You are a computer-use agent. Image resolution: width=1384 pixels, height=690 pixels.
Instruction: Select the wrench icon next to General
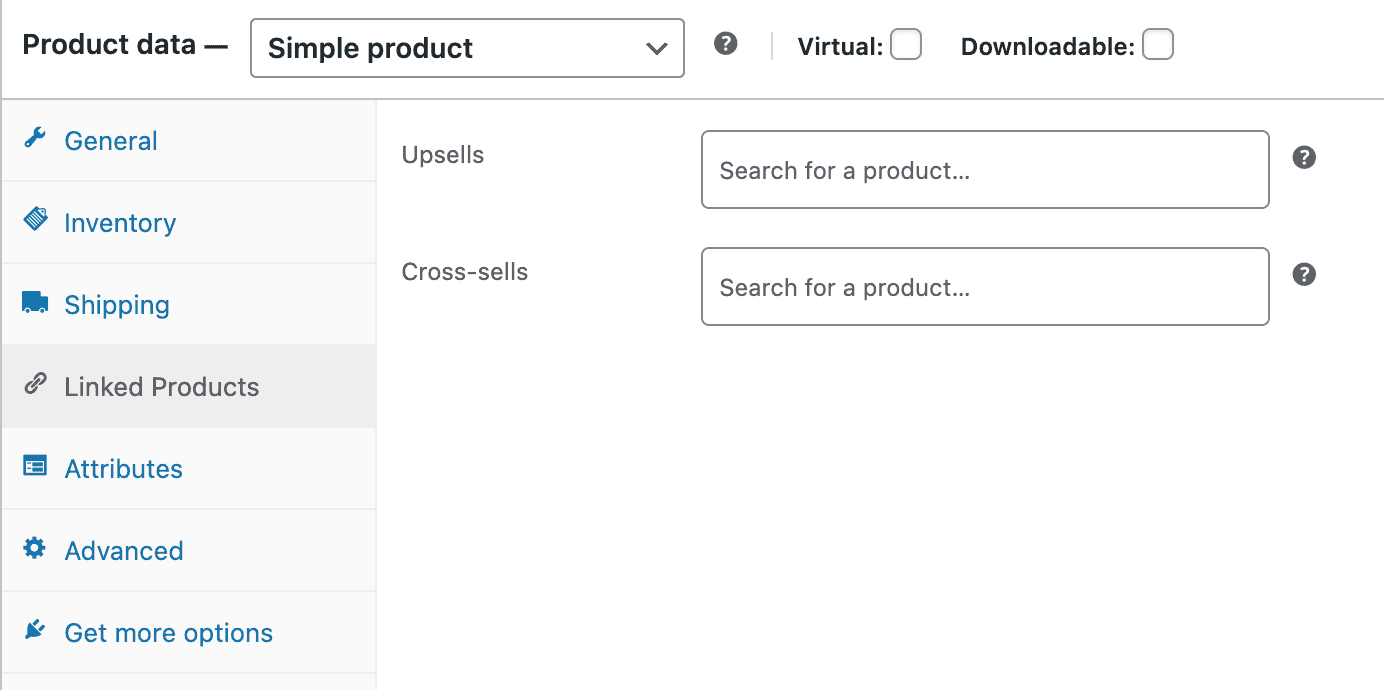point(35,140)
